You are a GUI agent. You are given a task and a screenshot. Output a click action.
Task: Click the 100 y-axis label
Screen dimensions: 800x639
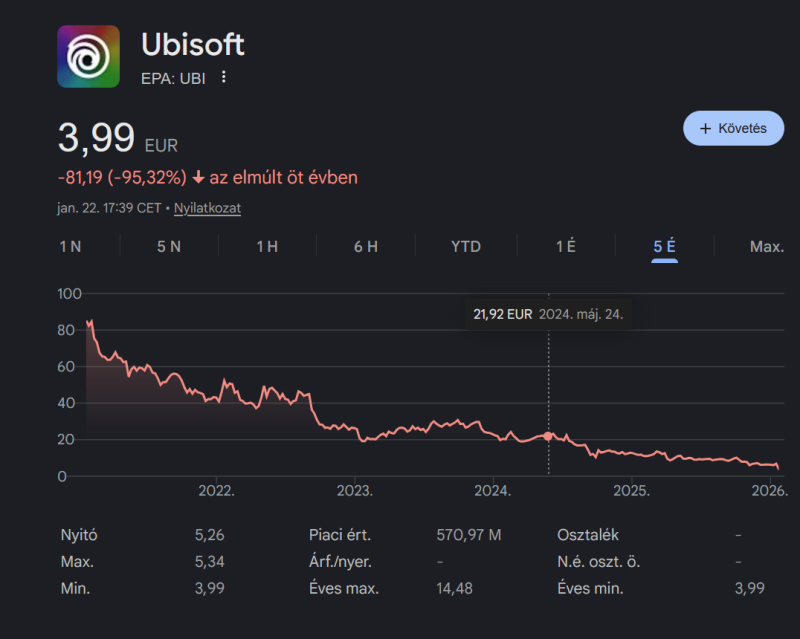coord(69,294)
